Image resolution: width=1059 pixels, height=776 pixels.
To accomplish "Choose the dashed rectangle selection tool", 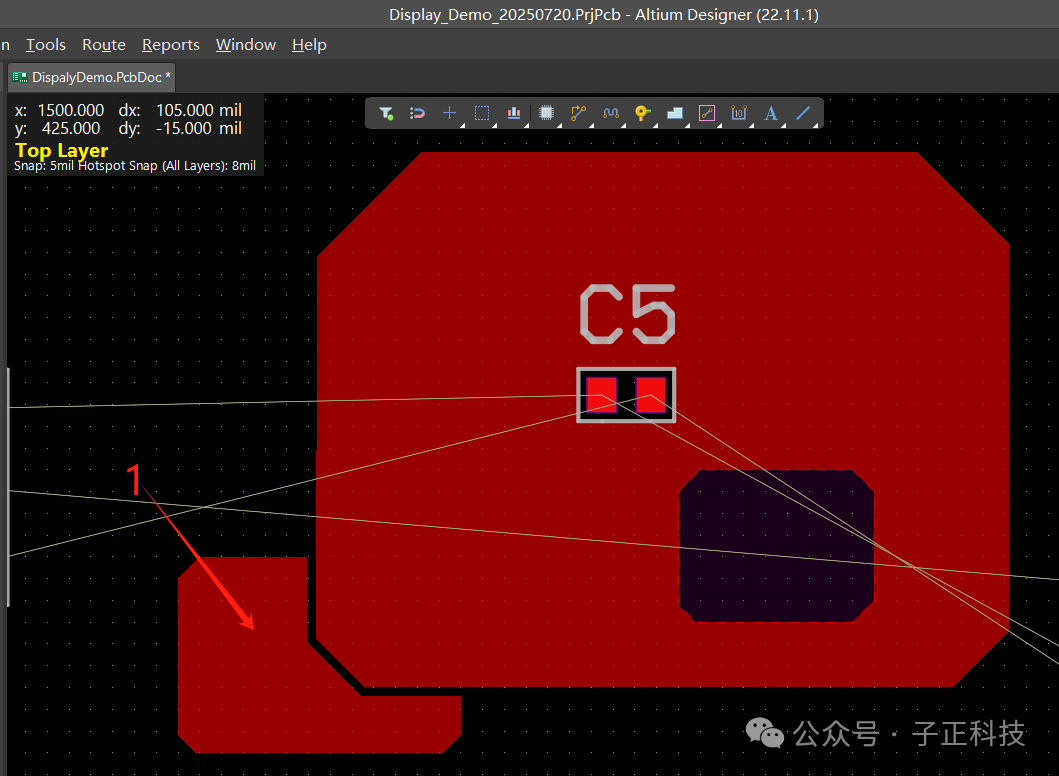I will pyautogui.click(x=482, y=113).
